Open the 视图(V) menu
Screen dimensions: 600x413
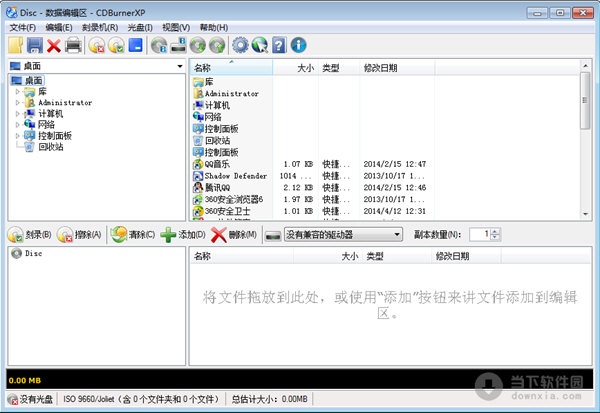tap(176, 28)
